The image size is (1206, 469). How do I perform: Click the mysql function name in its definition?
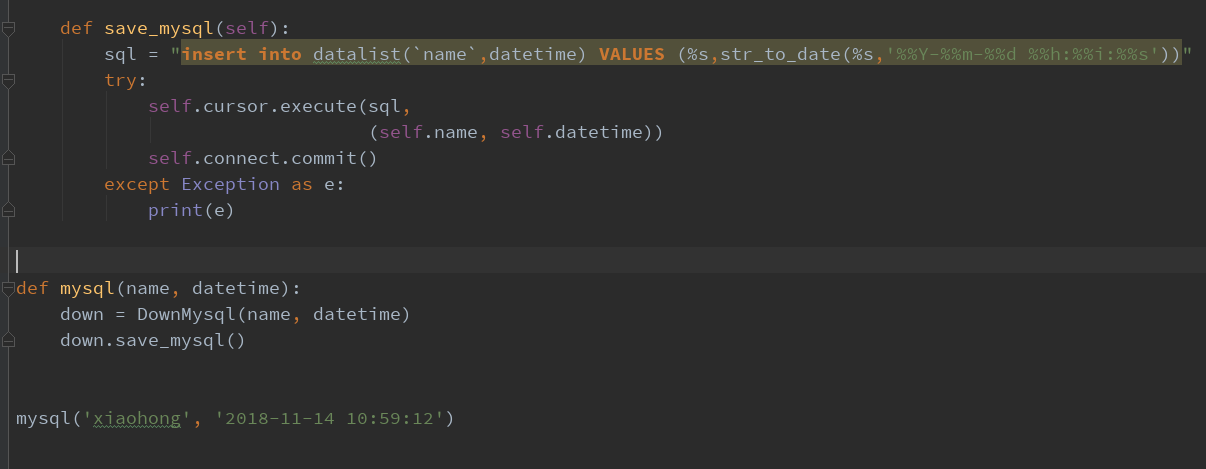pyautogui.click(x=87, y=288)
